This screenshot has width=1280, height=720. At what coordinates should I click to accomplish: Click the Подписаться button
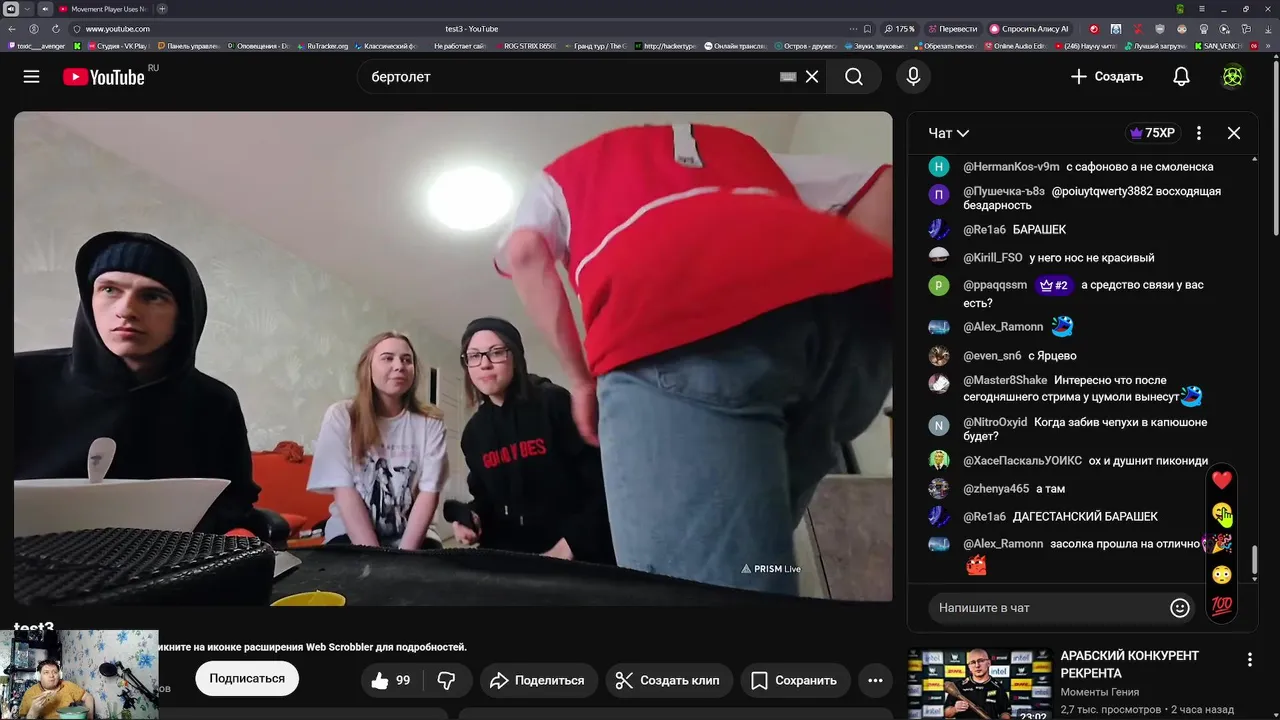[247, 679]
